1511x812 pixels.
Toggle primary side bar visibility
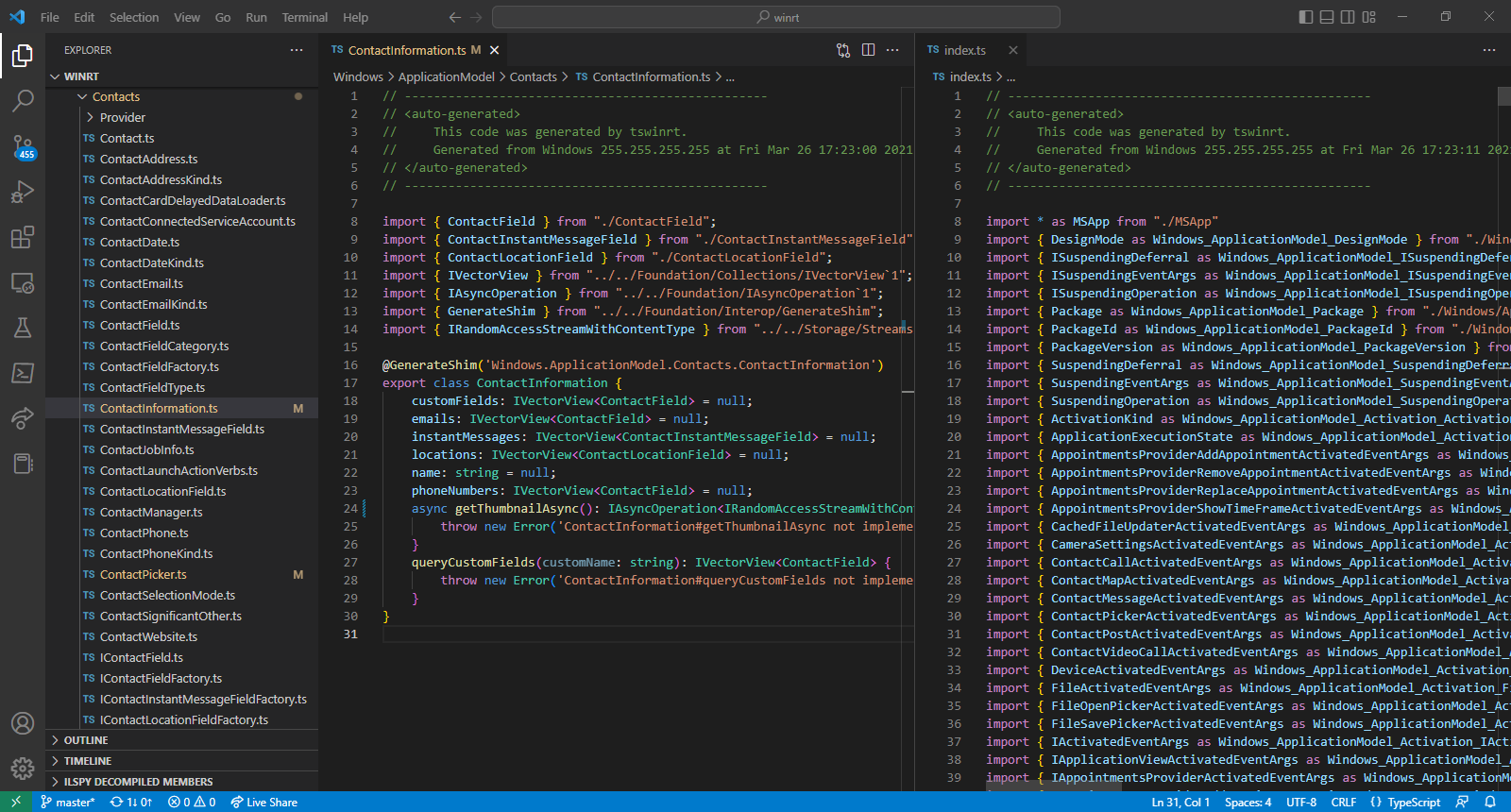(x=1306, y=17)
